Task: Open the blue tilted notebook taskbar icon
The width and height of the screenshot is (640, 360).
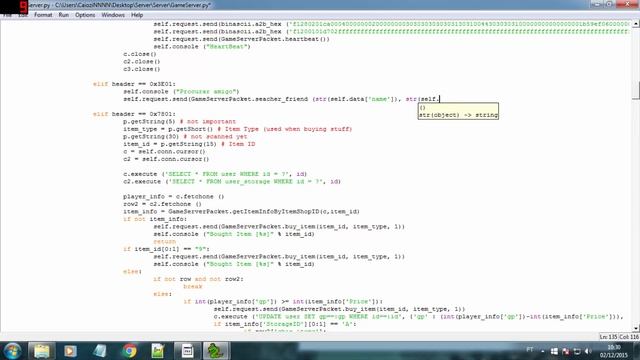Action: click(x=100, y=351)
